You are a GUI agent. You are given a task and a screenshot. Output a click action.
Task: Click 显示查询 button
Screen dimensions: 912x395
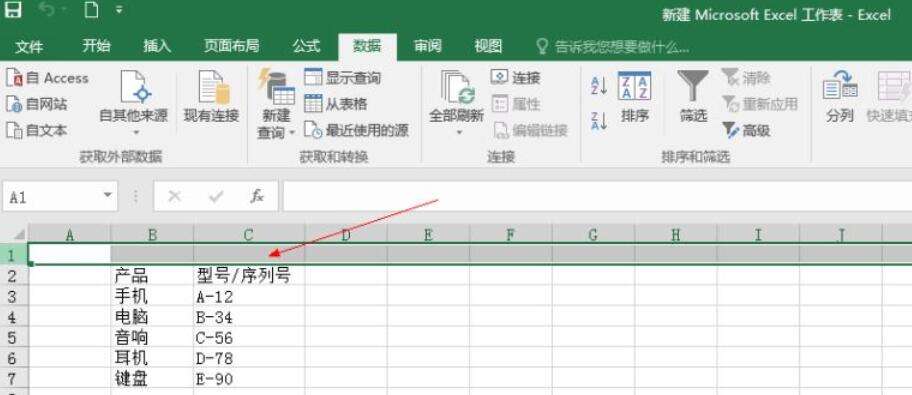pos(343,77)
